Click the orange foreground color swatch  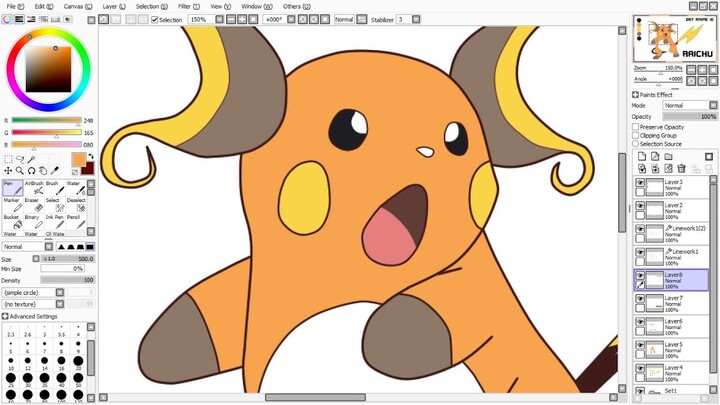(79, 159)
